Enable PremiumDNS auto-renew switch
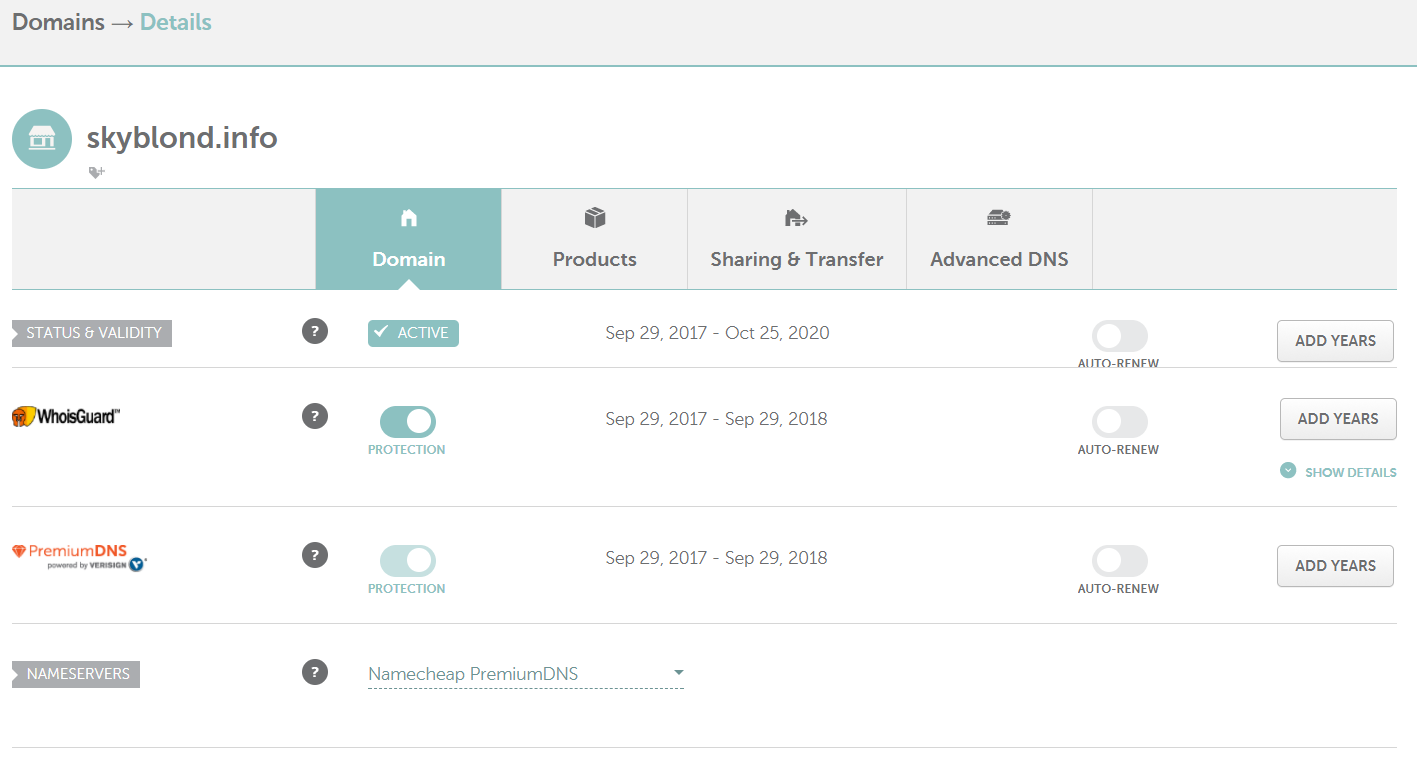Image resolution: width=1417 pixels, height=764 pixels. tap(1120, 561)
